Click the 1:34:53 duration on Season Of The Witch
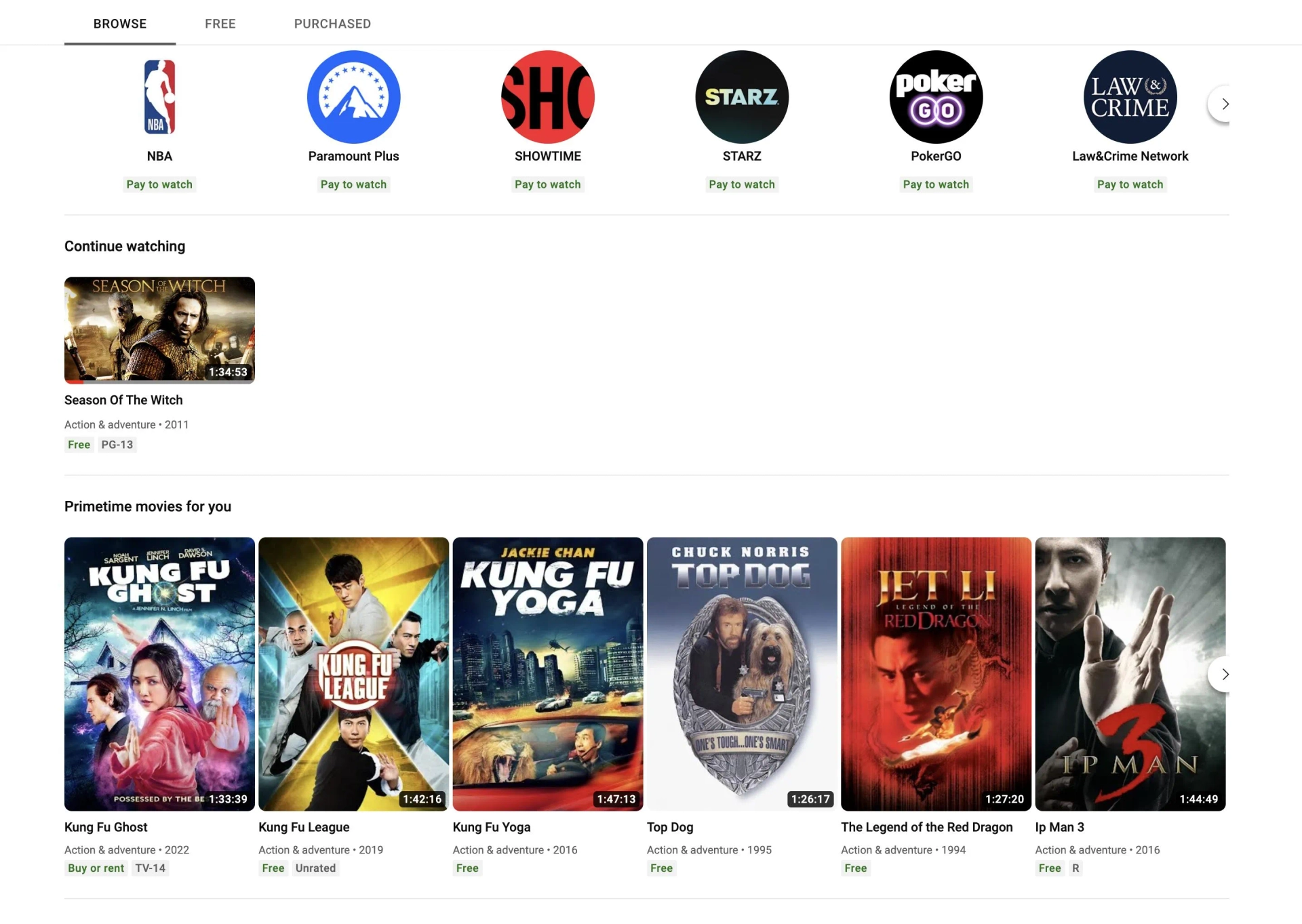 pos(228,372)
